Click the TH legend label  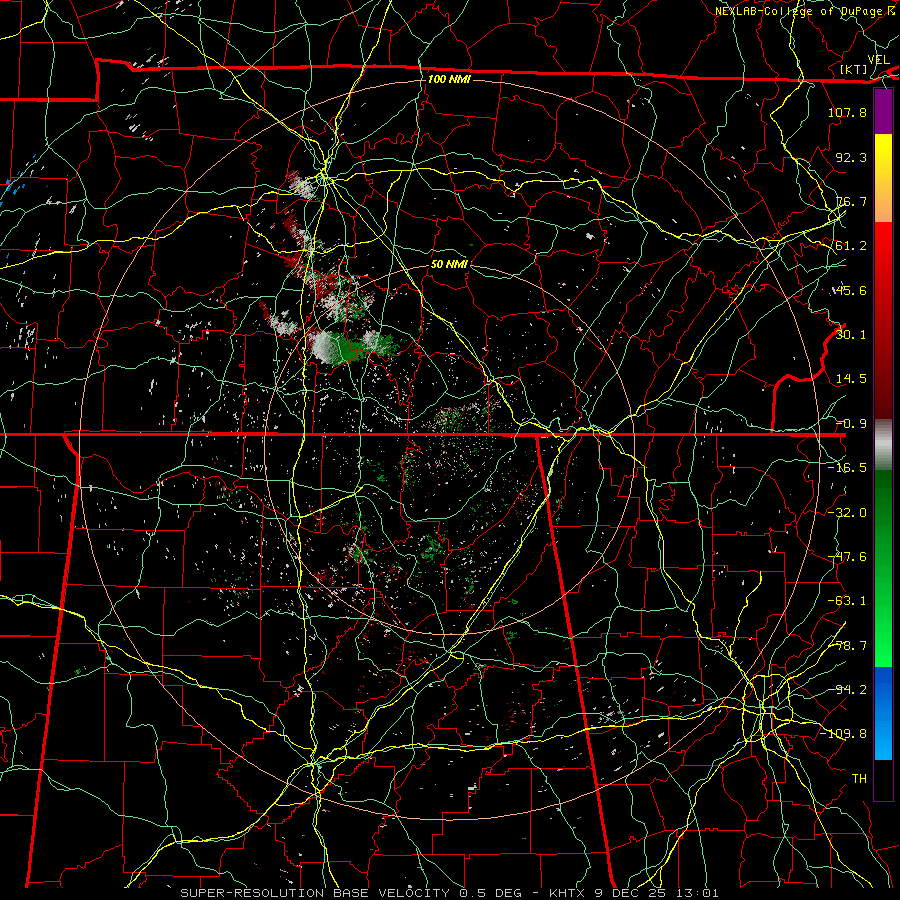coord(859,779)
